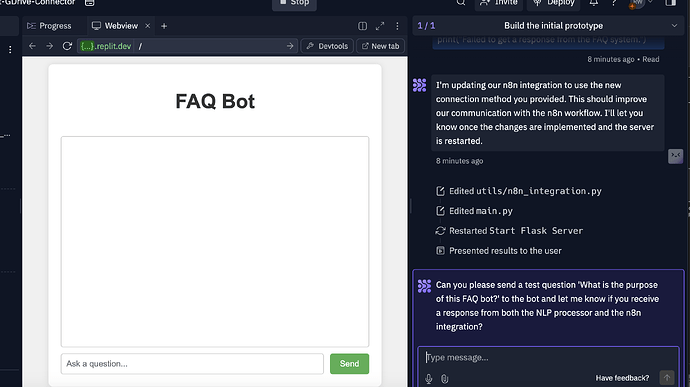Click agent avatar beside the test question message
This screenshot has width=690, height=387.
click(424, 286)
